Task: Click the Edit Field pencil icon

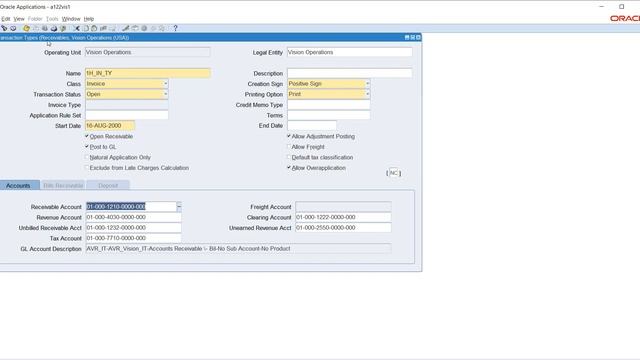Action: coord(126,28)
